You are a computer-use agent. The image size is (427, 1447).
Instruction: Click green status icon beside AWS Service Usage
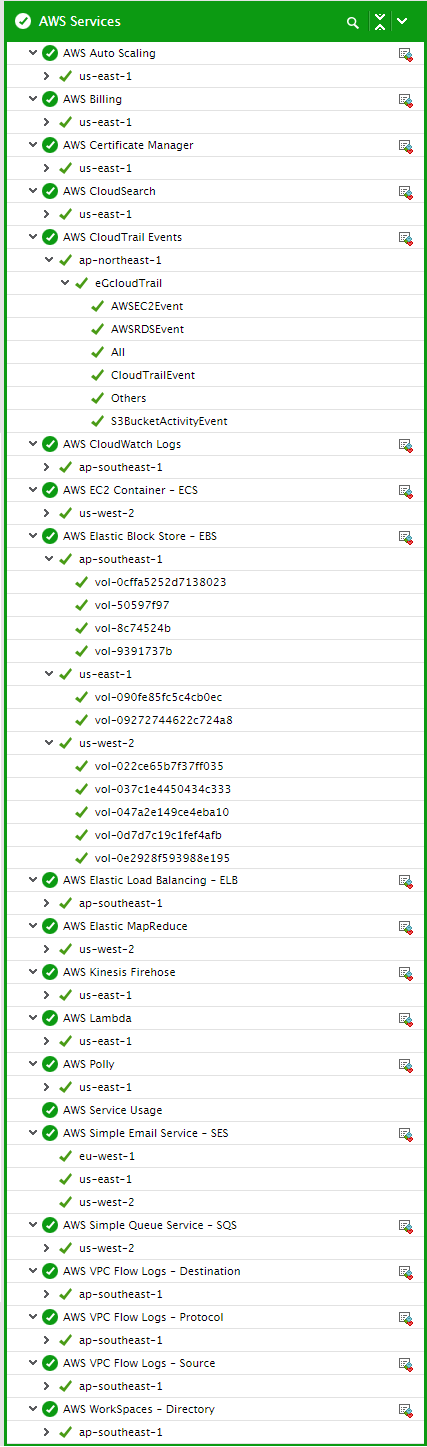pos(50,1110)
